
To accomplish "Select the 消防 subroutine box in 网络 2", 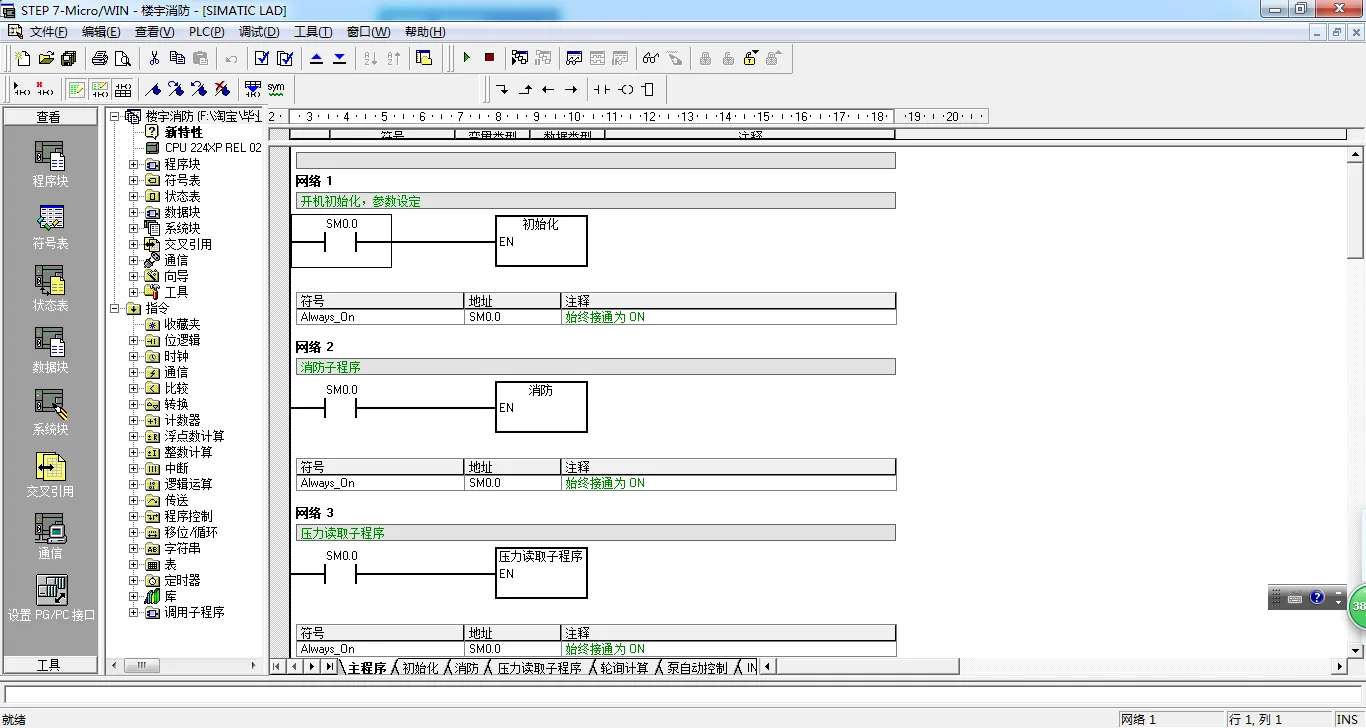I will tap(541, 407).
